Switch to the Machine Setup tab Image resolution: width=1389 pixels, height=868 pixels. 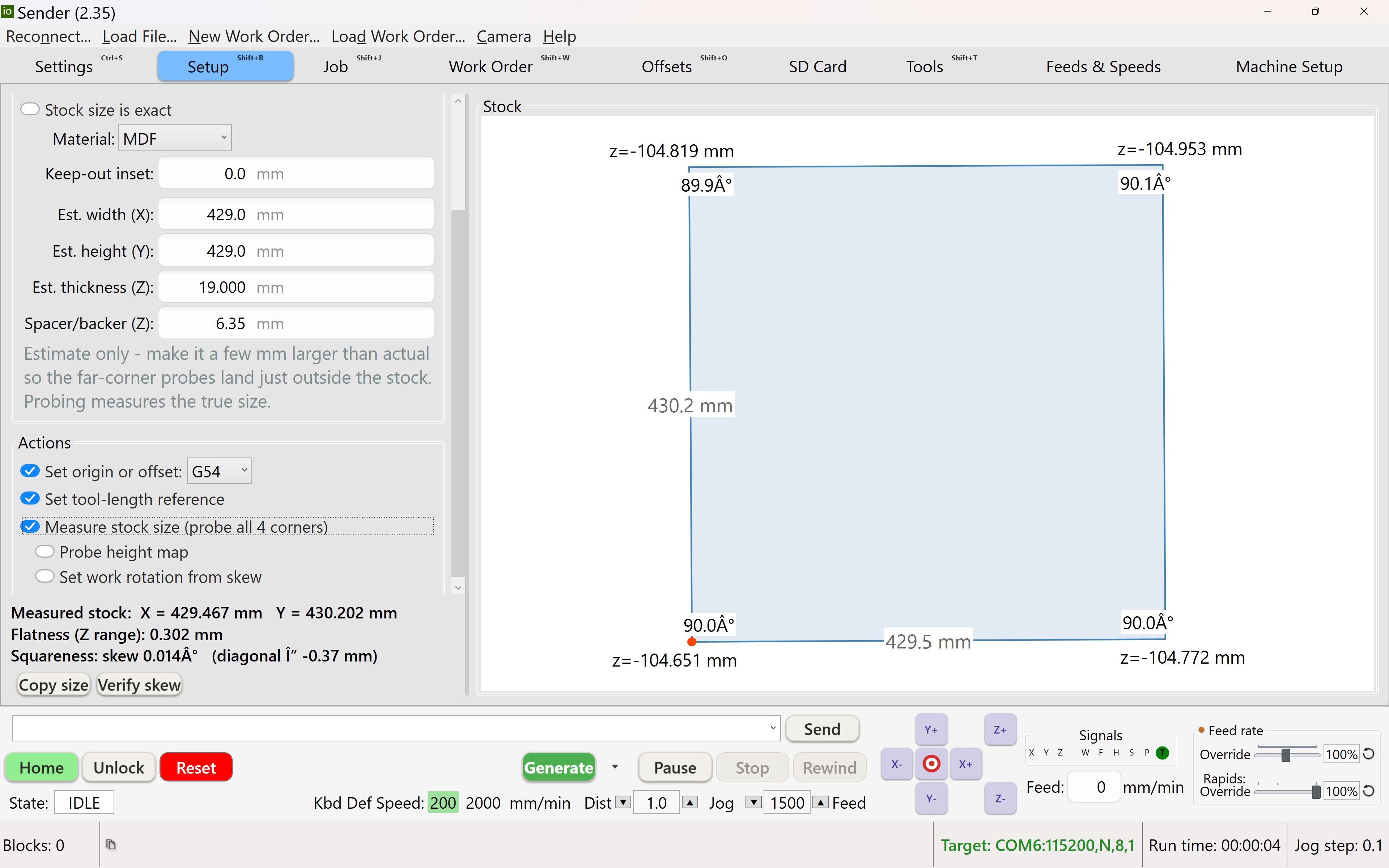click(x=1289, y=66)
